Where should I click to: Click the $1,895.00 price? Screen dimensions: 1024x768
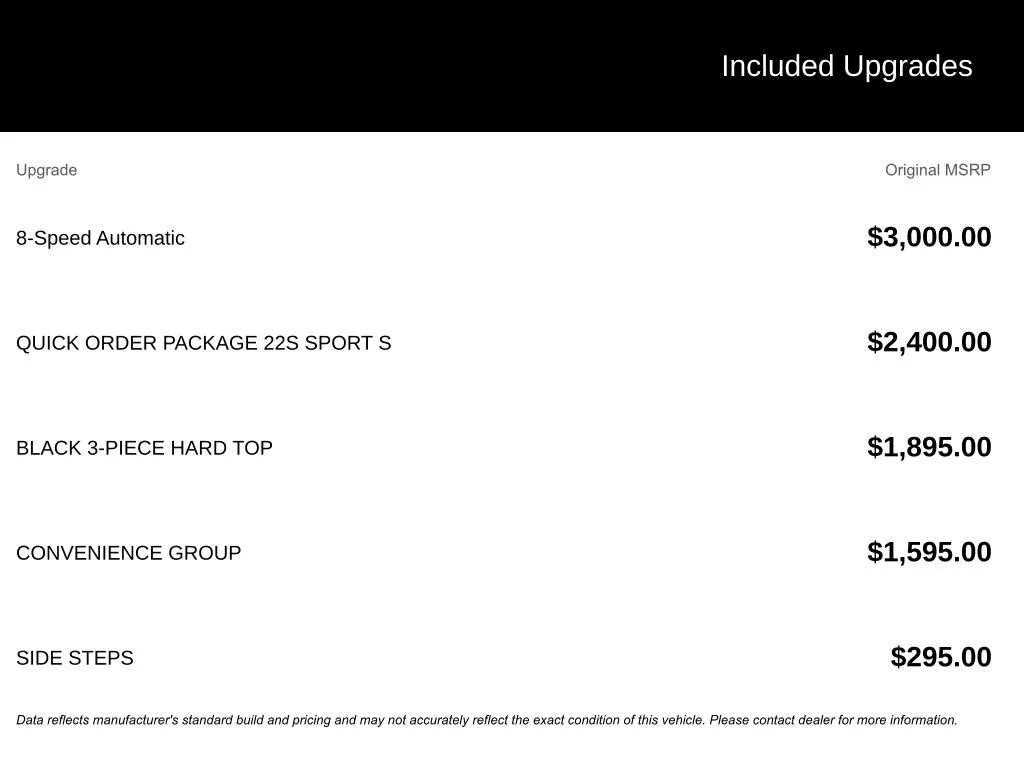(929, 447)
